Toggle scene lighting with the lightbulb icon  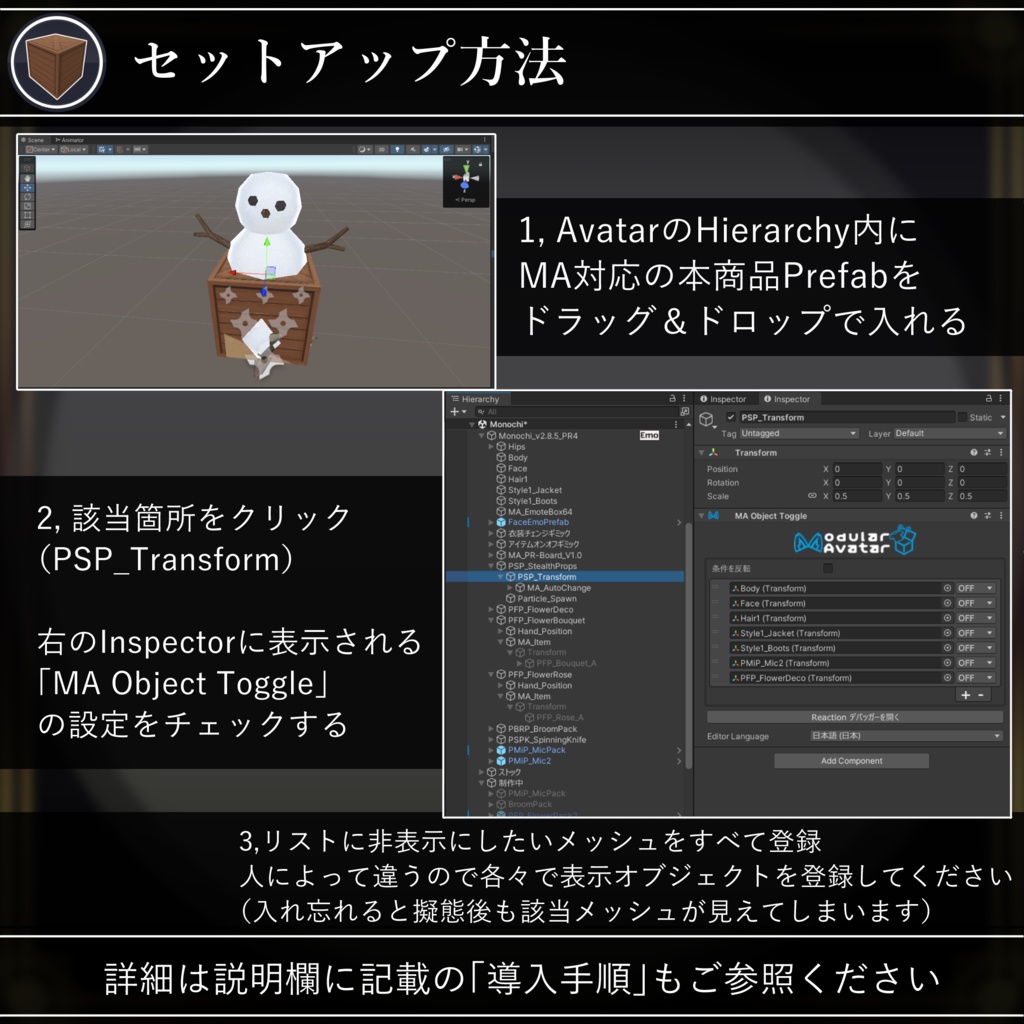(x=395, y=149)
